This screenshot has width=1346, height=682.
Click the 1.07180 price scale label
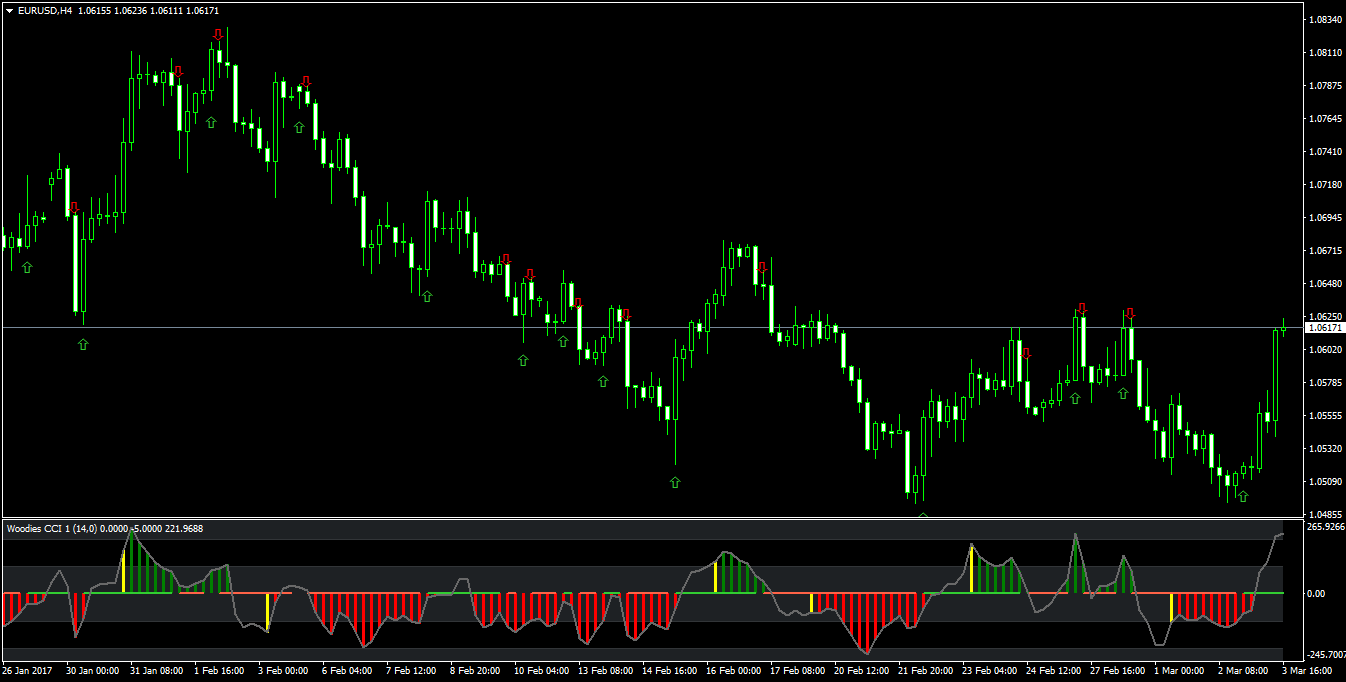(1325, 185)
